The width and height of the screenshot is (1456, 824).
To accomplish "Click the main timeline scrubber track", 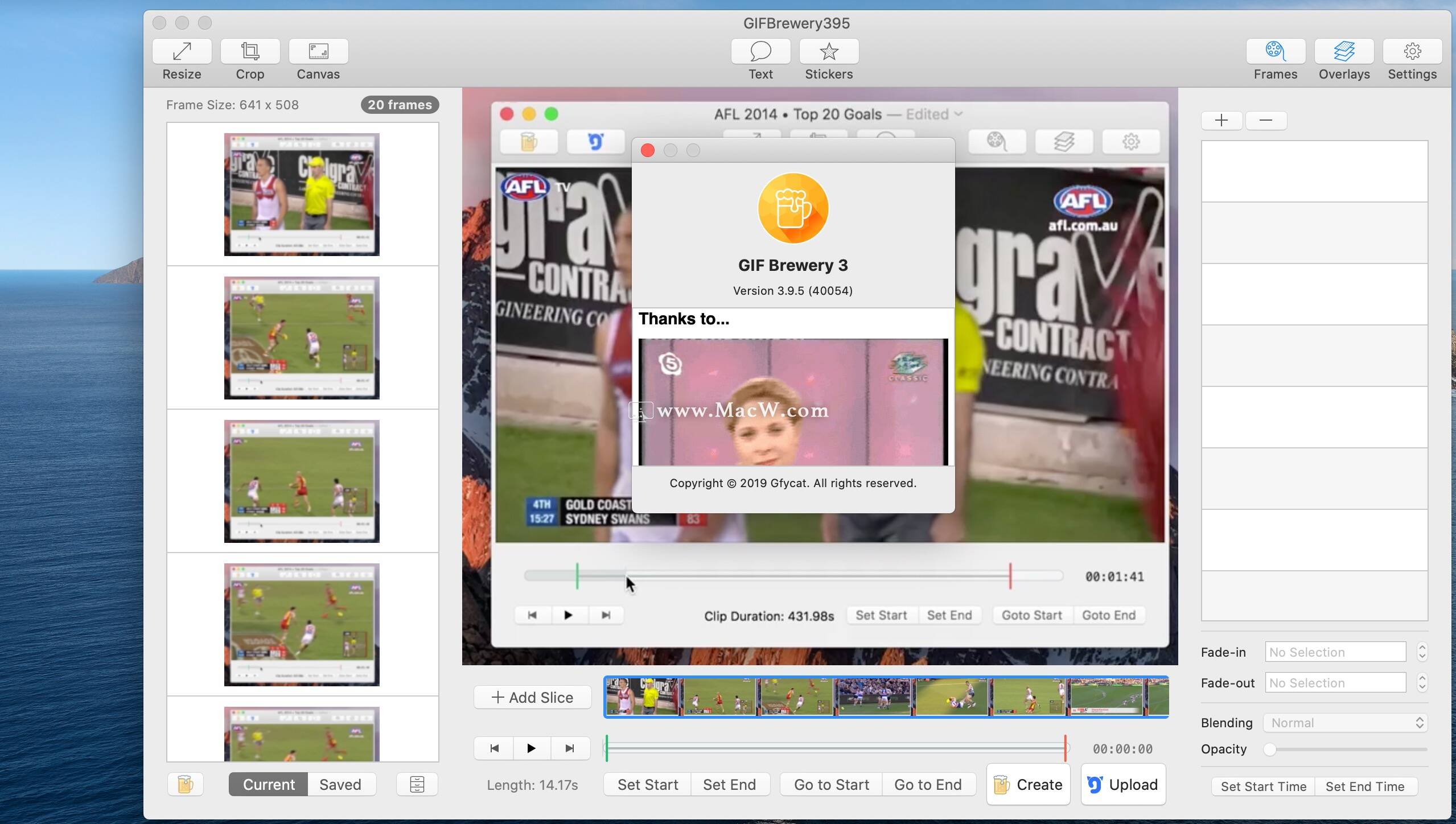I will click(x=837, y=748).
